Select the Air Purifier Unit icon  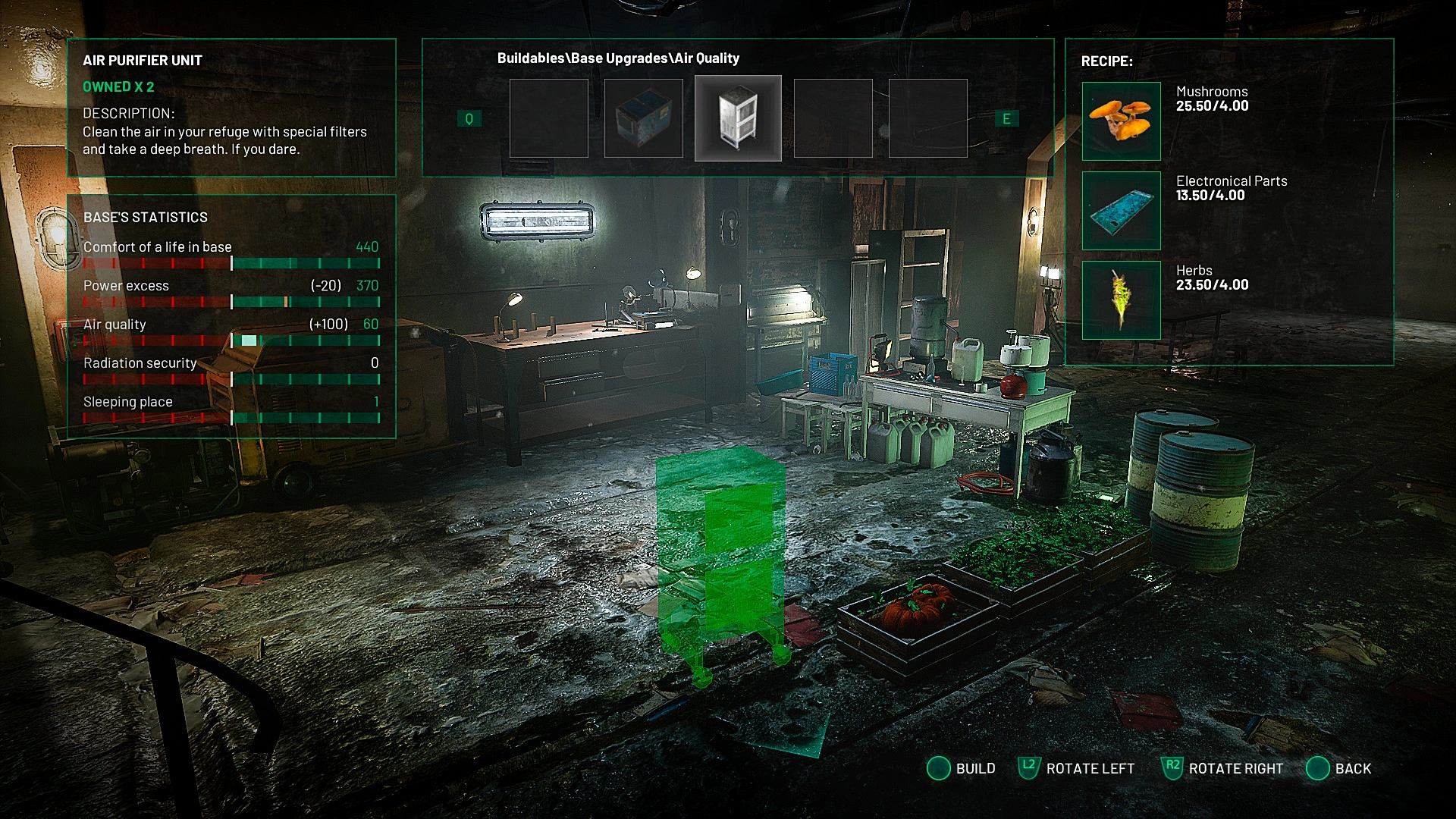click(x=737, y=117)
